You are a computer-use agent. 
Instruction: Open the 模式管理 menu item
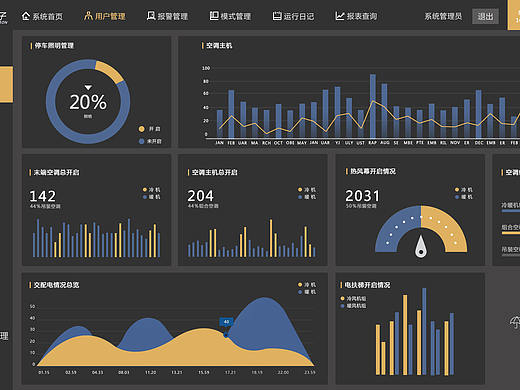(x=230, y=16)
